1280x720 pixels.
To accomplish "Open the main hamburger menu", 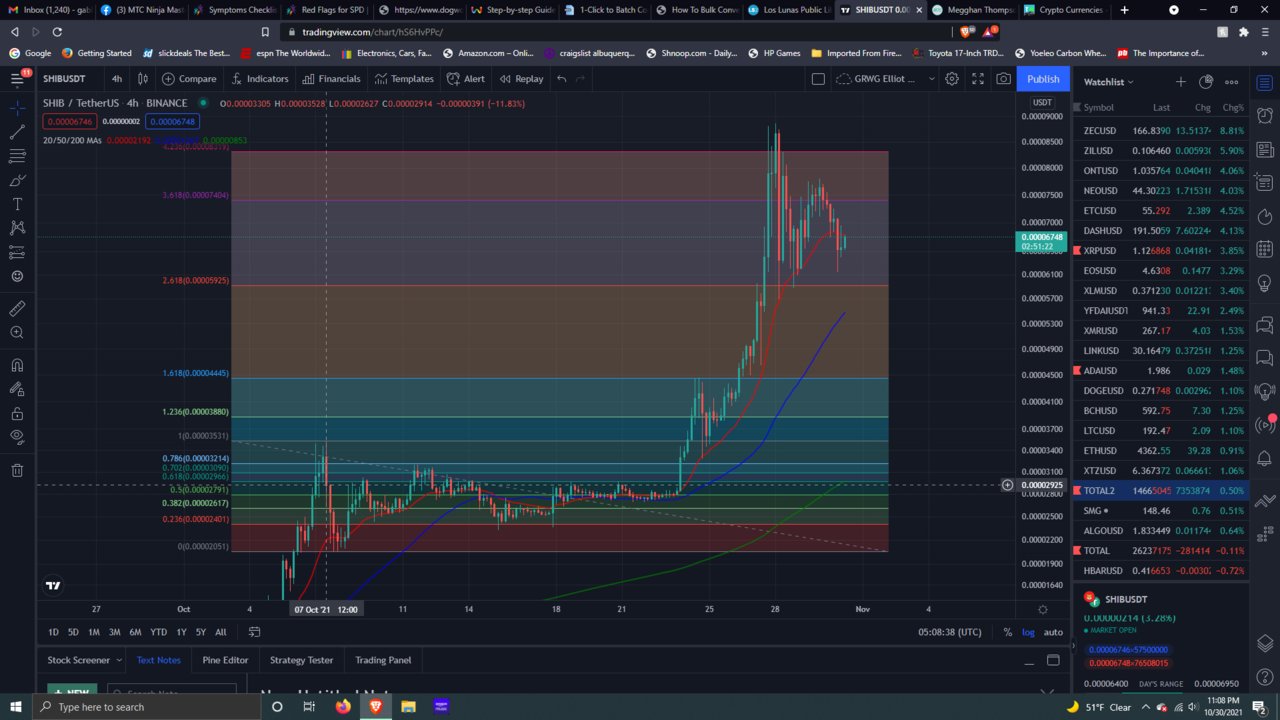I will 17,78.
